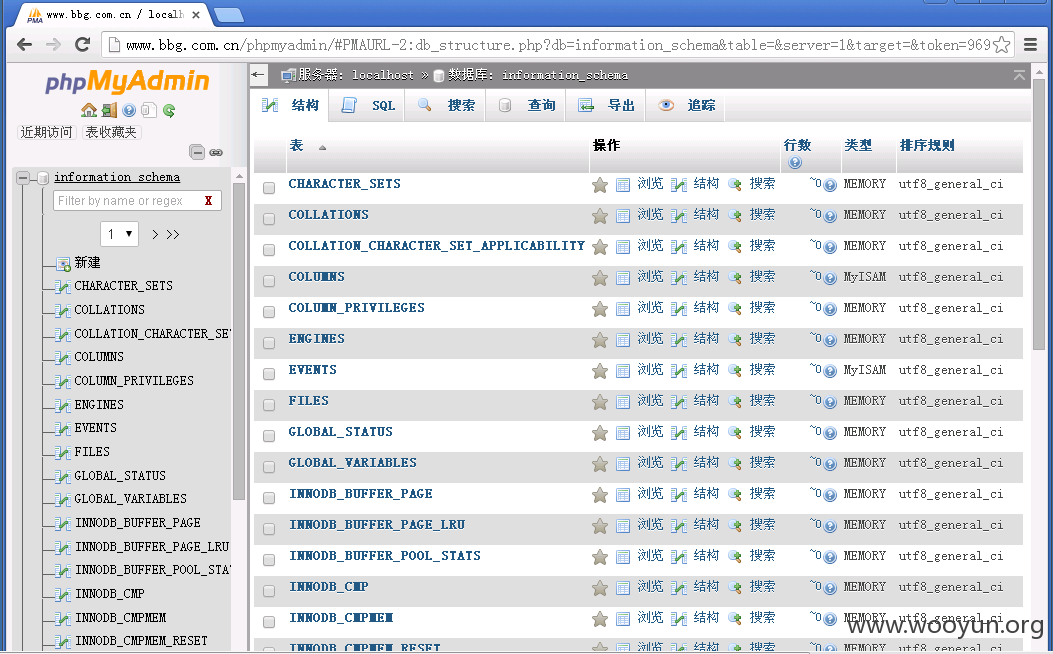Open row count help icon for GLOBAL_STATUS
This screenshot has width=1053, height=654.
[830, 433]
